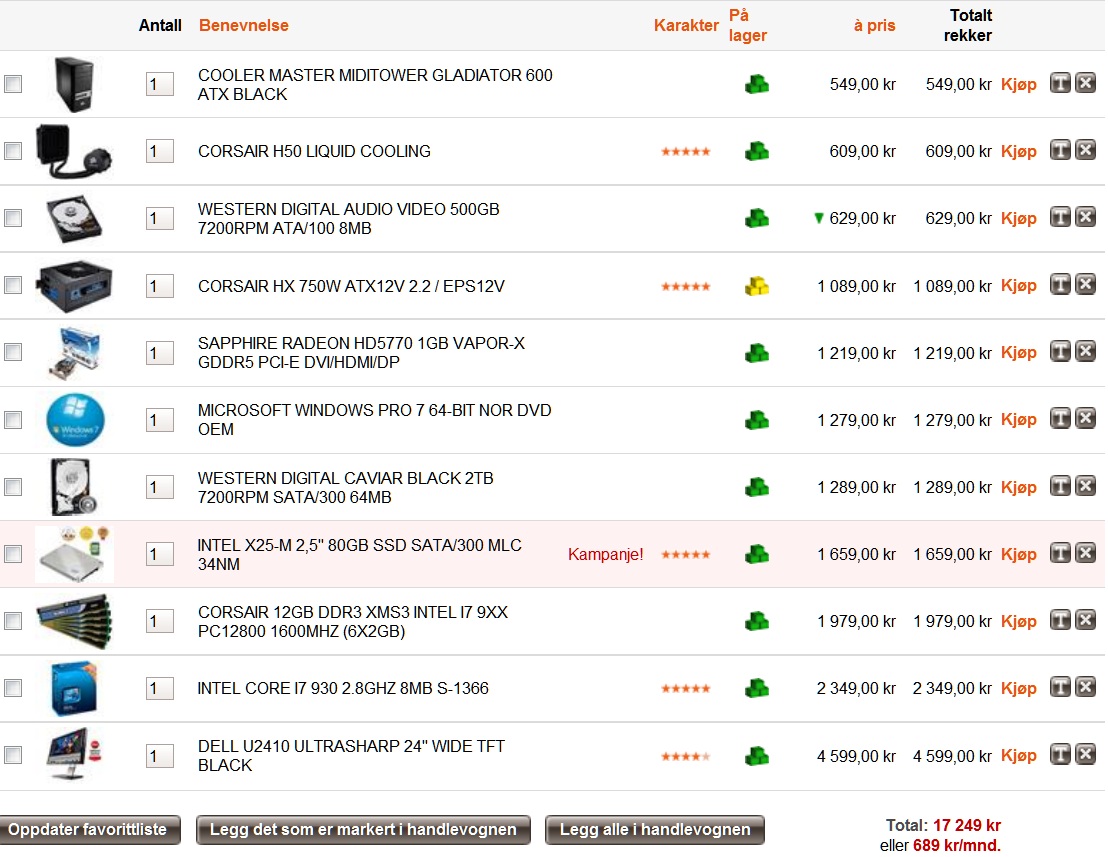Tick checkbox for Cooler Master Gladiator 600
Viewport: 1108px width, 857px height.
13,84
